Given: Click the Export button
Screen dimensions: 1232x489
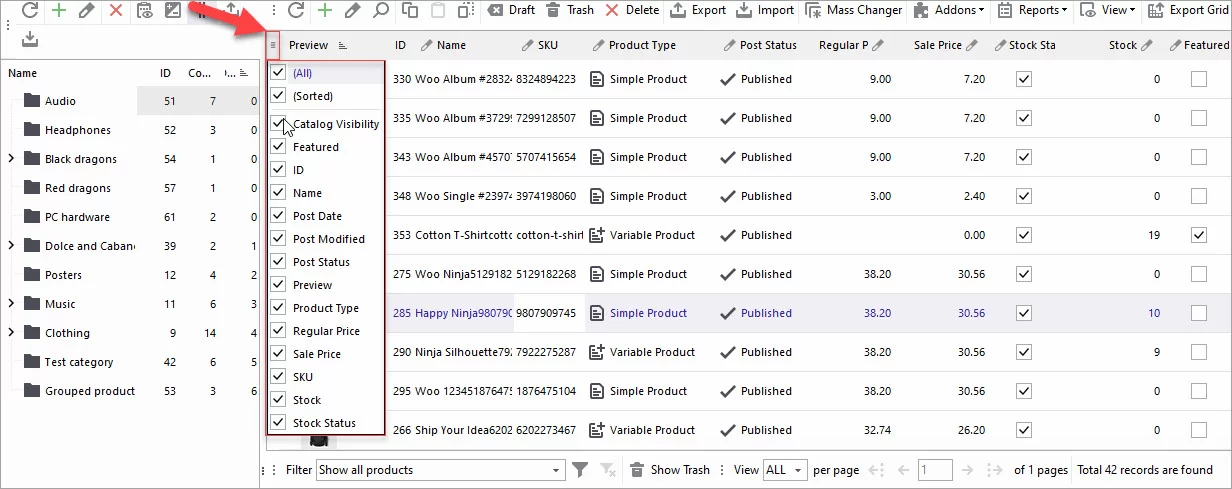Looking at the screenshot, I should pos(697,10).
